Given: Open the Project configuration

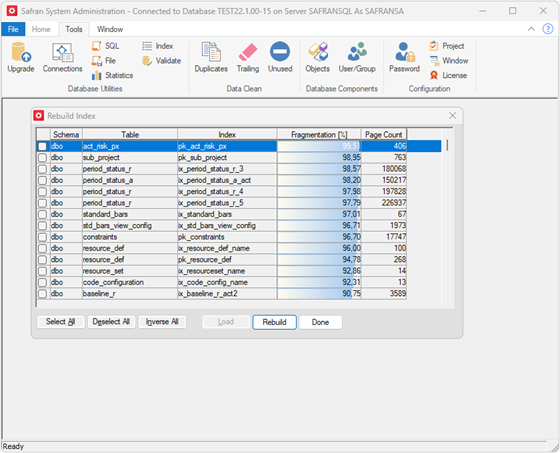Looking at the screenshot, I should click(x=447, y=46).
